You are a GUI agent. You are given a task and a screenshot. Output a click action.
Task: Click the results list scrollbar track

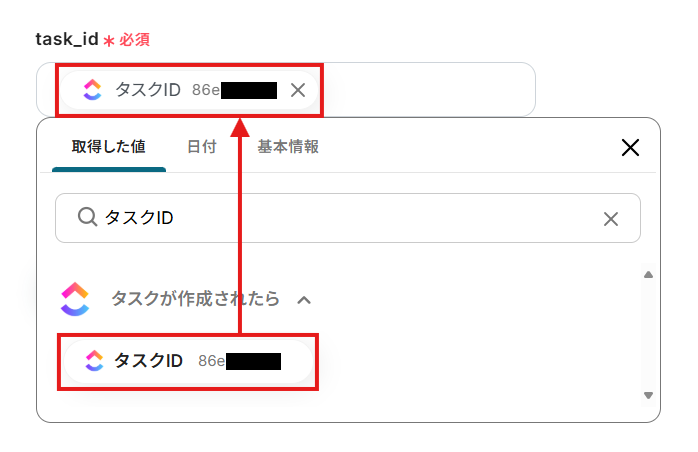point(648,335)
